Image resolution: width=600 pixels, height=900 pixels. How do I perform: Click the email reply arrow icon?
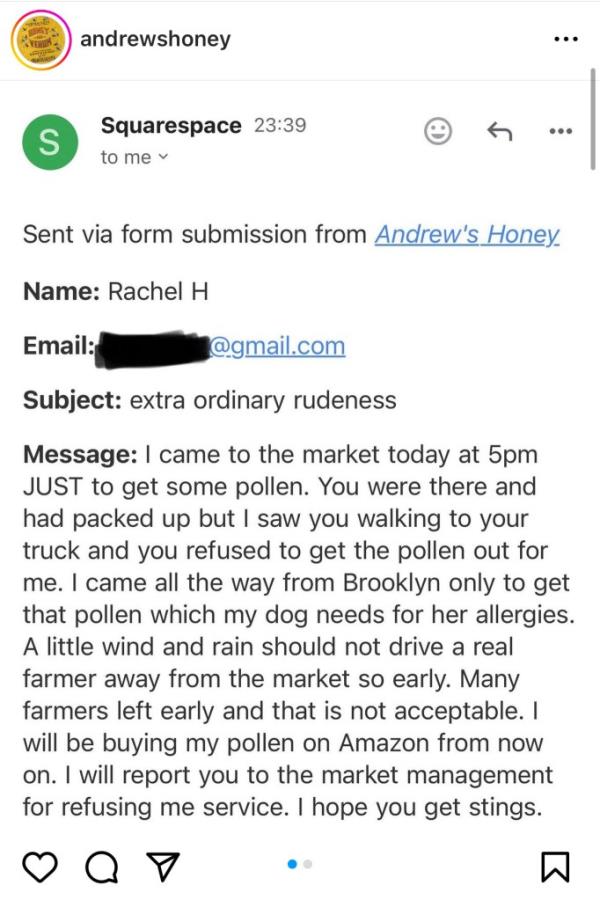pos(499,131)
